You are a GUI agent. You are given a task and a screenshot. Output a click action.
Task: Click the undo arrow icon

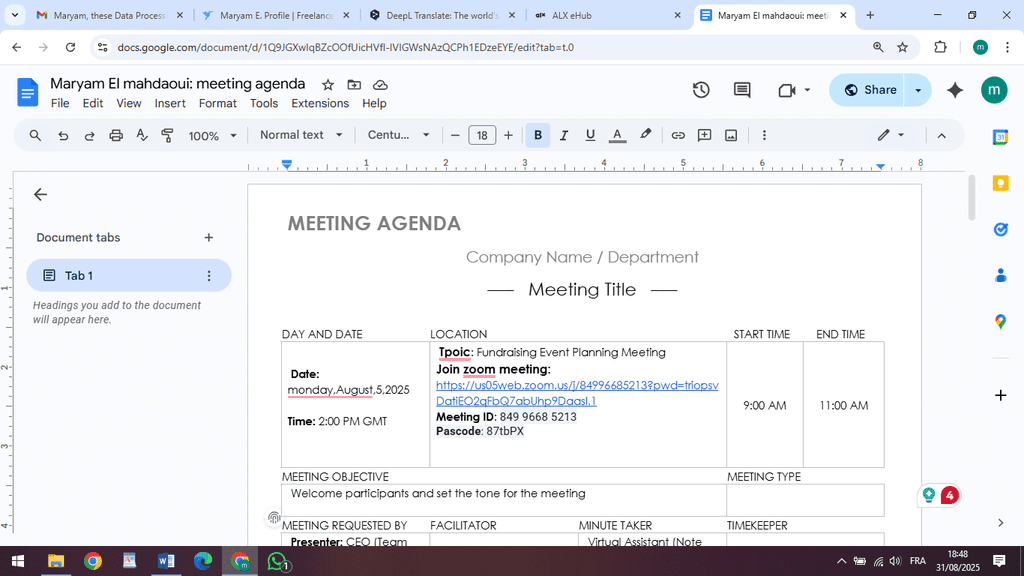pos(63,135)
